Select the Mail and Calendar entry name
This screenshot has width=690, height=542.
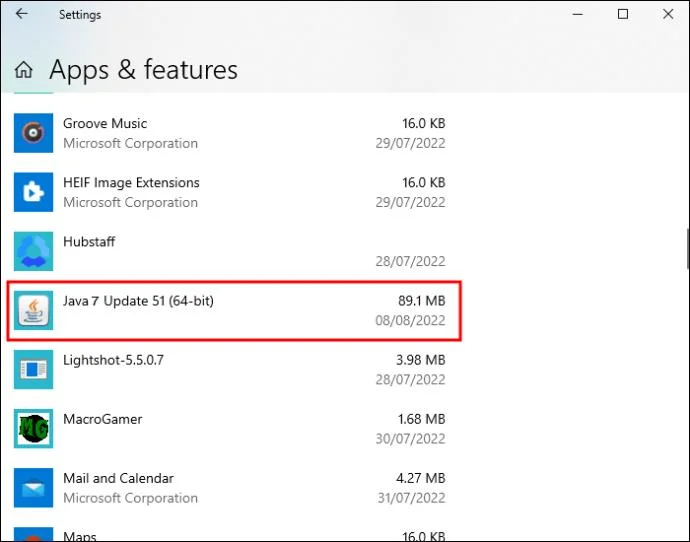point(118,478)
